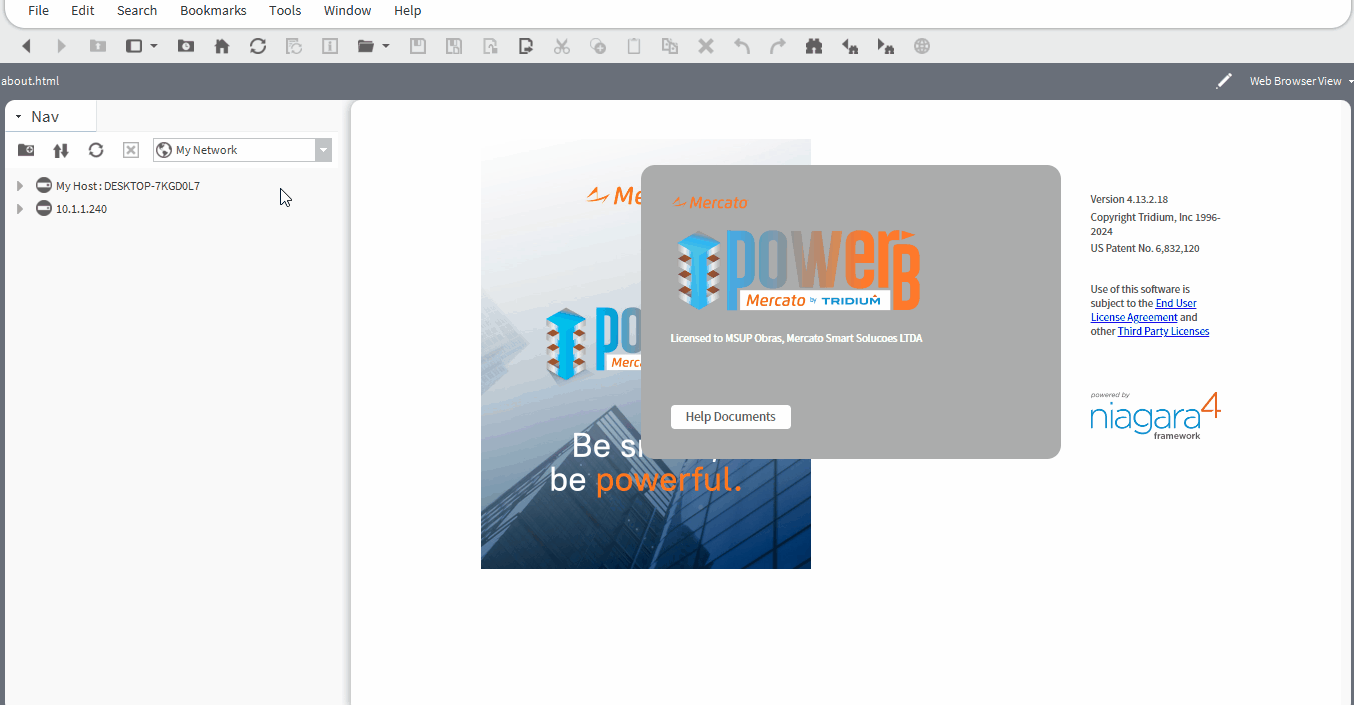Select My Host: DESKTOP-7KGD0L7 in tree
Viewport: 1354px width, 705px height.
tap(128, 186)
